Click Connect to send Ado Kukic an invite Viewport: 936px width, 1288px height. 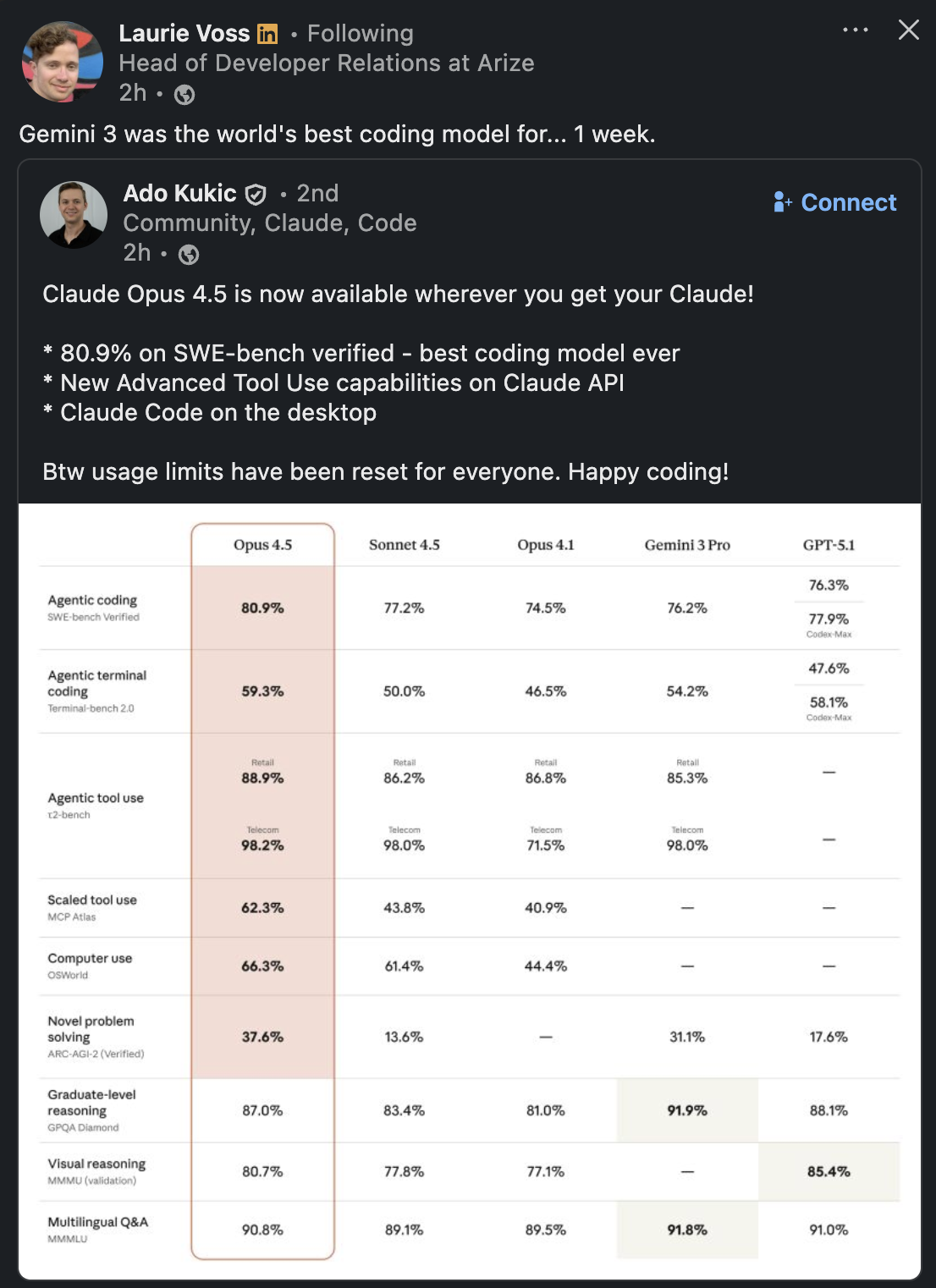coord(846,202)
